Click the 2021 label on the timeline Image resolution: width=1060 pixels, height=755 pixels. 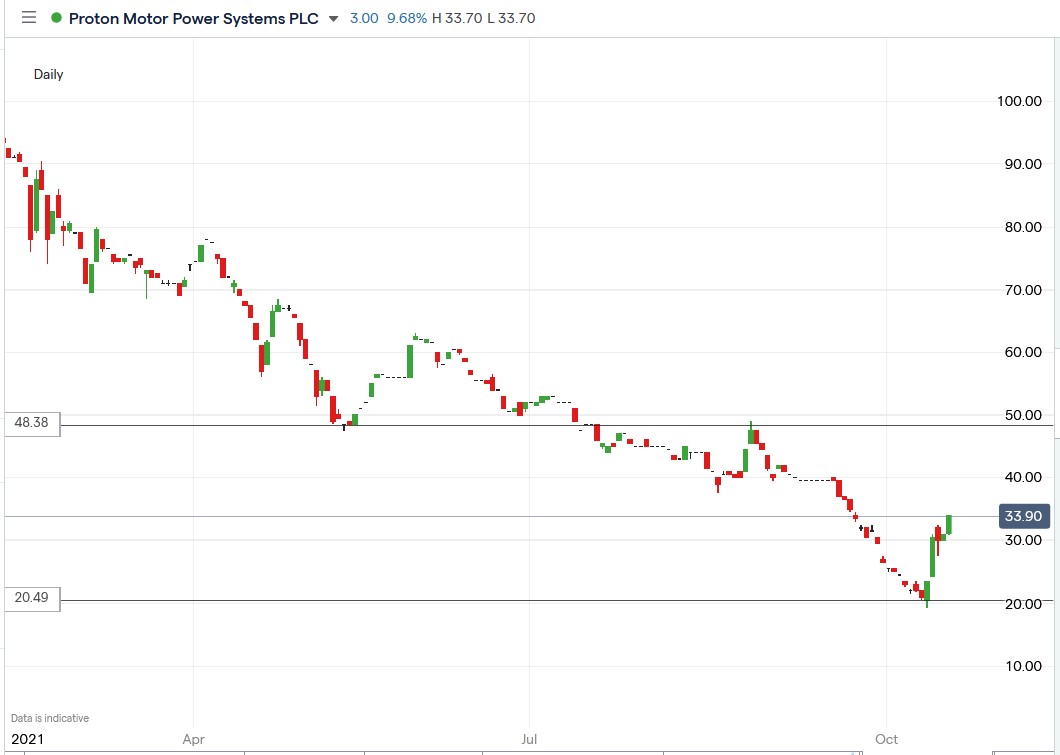27,740
